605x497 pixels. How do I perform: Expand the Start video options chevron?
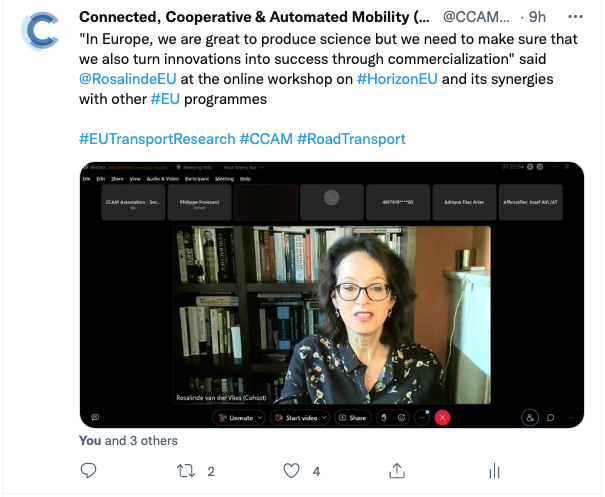tap(324, 418)
